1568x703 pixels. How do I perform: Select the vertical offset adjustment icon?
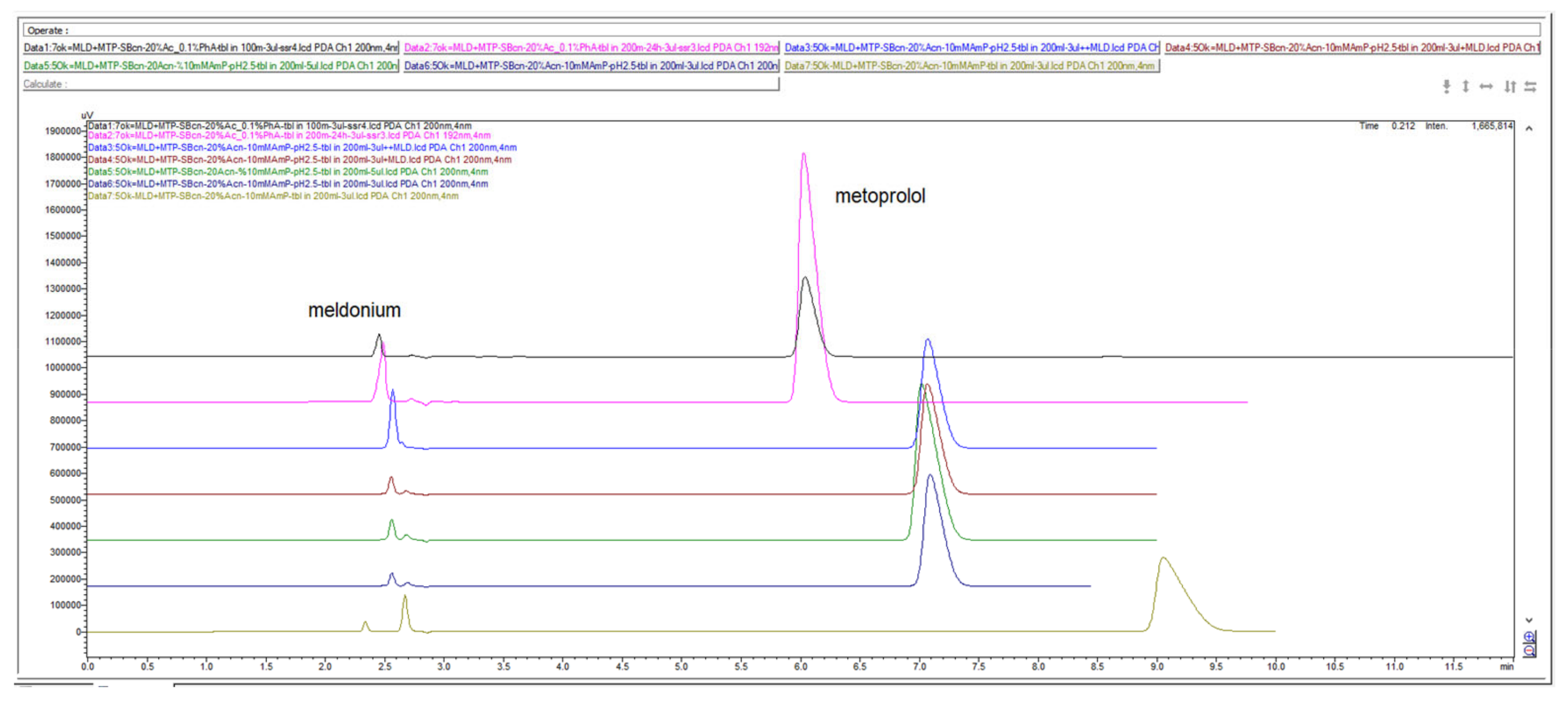pos(1447,87)
